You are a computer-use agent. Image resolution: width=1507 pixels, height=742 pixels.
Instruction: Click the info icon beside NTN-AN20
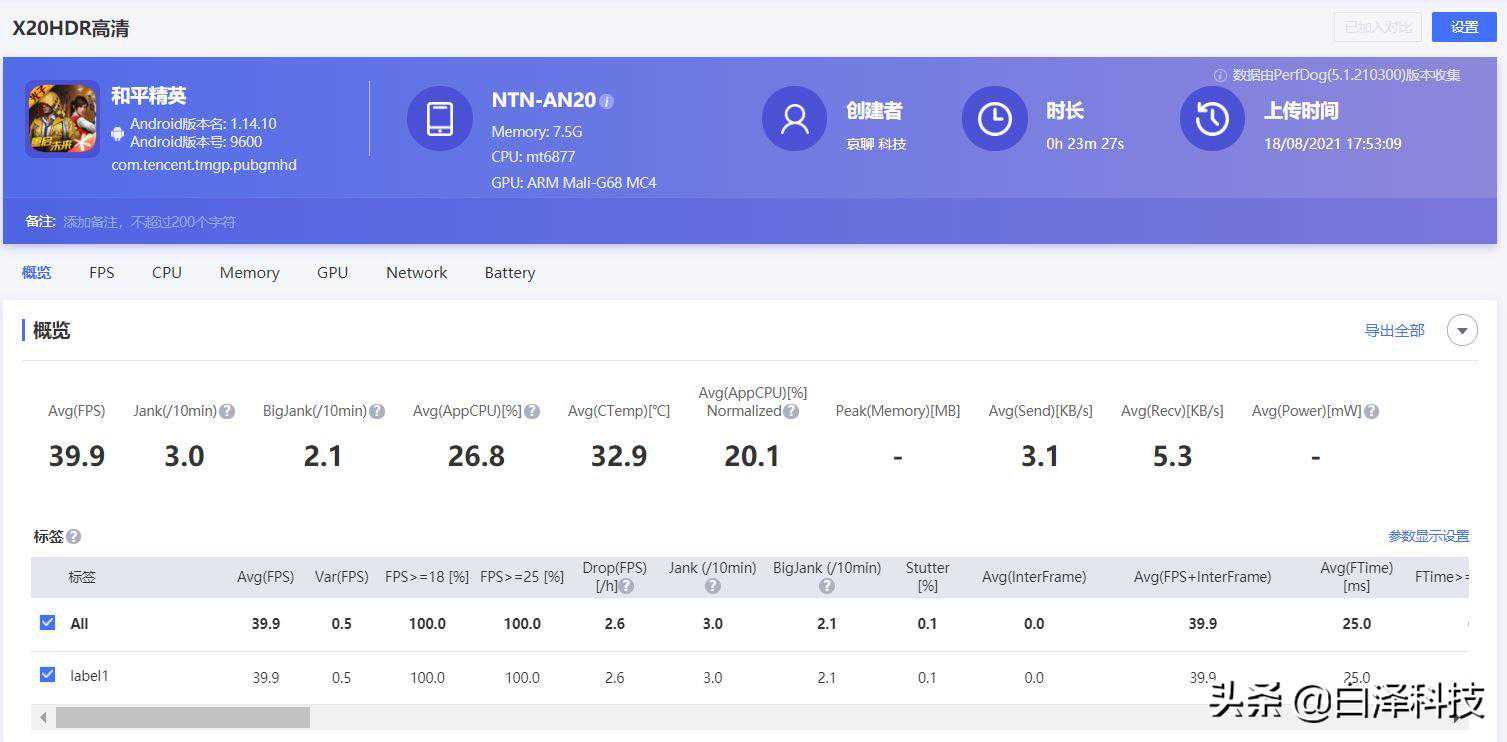607,101
